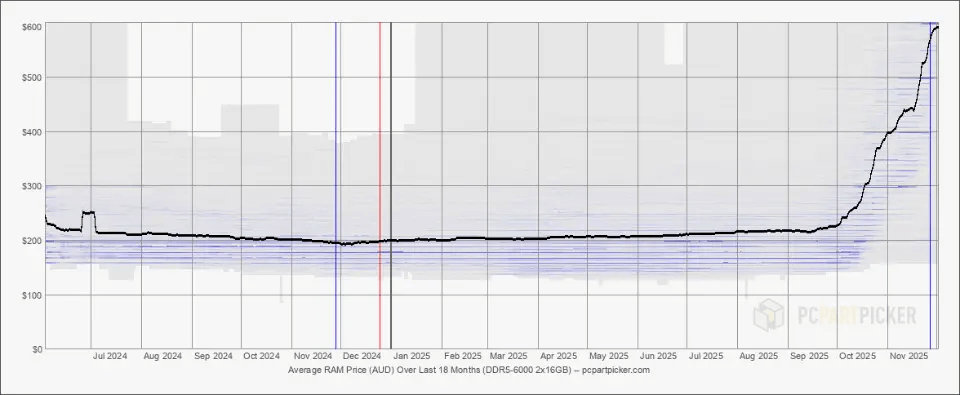The image size is (960, 395).
Task: Click the Mar 2025 axis label
Action: [x=508, y=356]
